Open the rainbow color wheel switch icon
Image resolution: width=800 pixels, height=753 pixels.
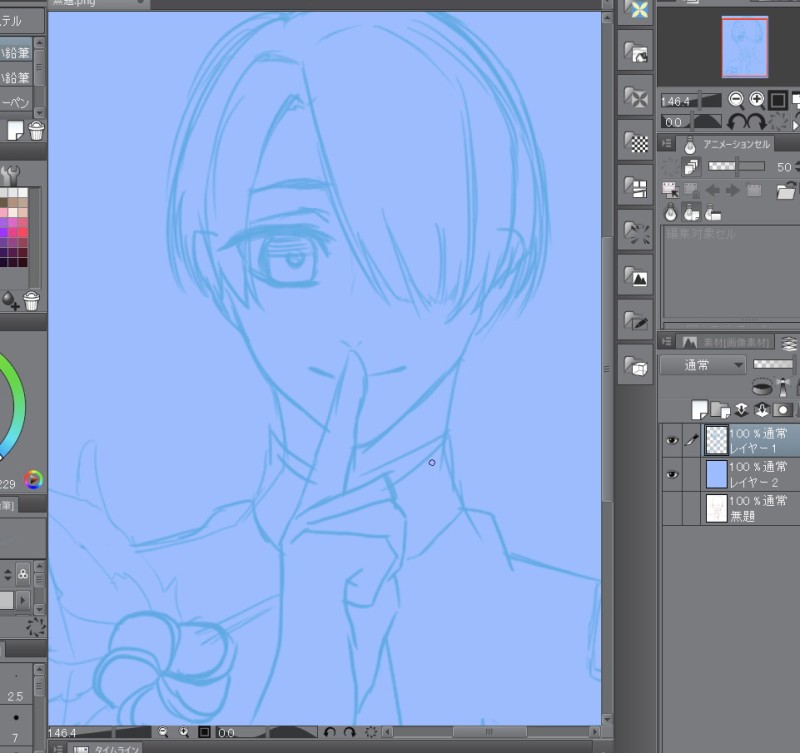click(x=34, y=480)
